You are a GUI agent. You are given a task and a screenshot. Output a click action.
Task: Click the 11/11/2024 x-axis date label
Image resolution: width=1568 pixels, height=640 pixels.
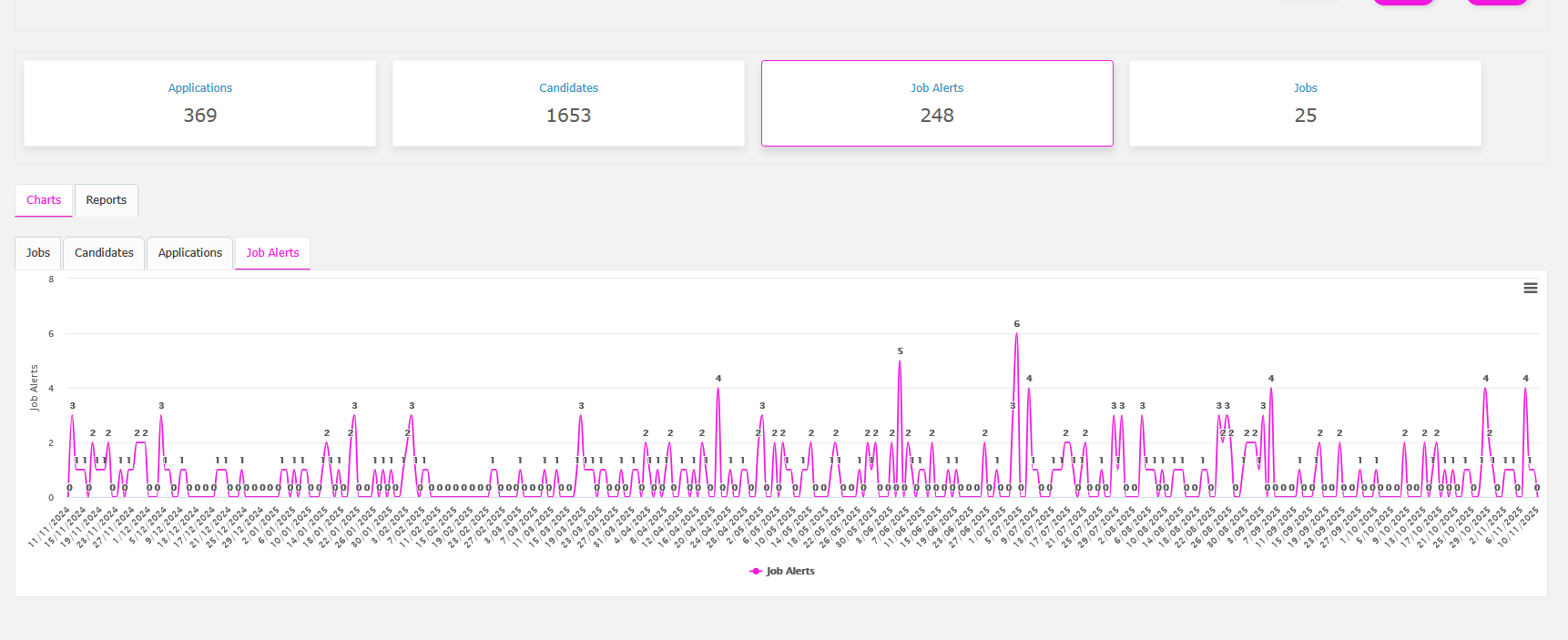pyautogui.click(x=50, y=528)
